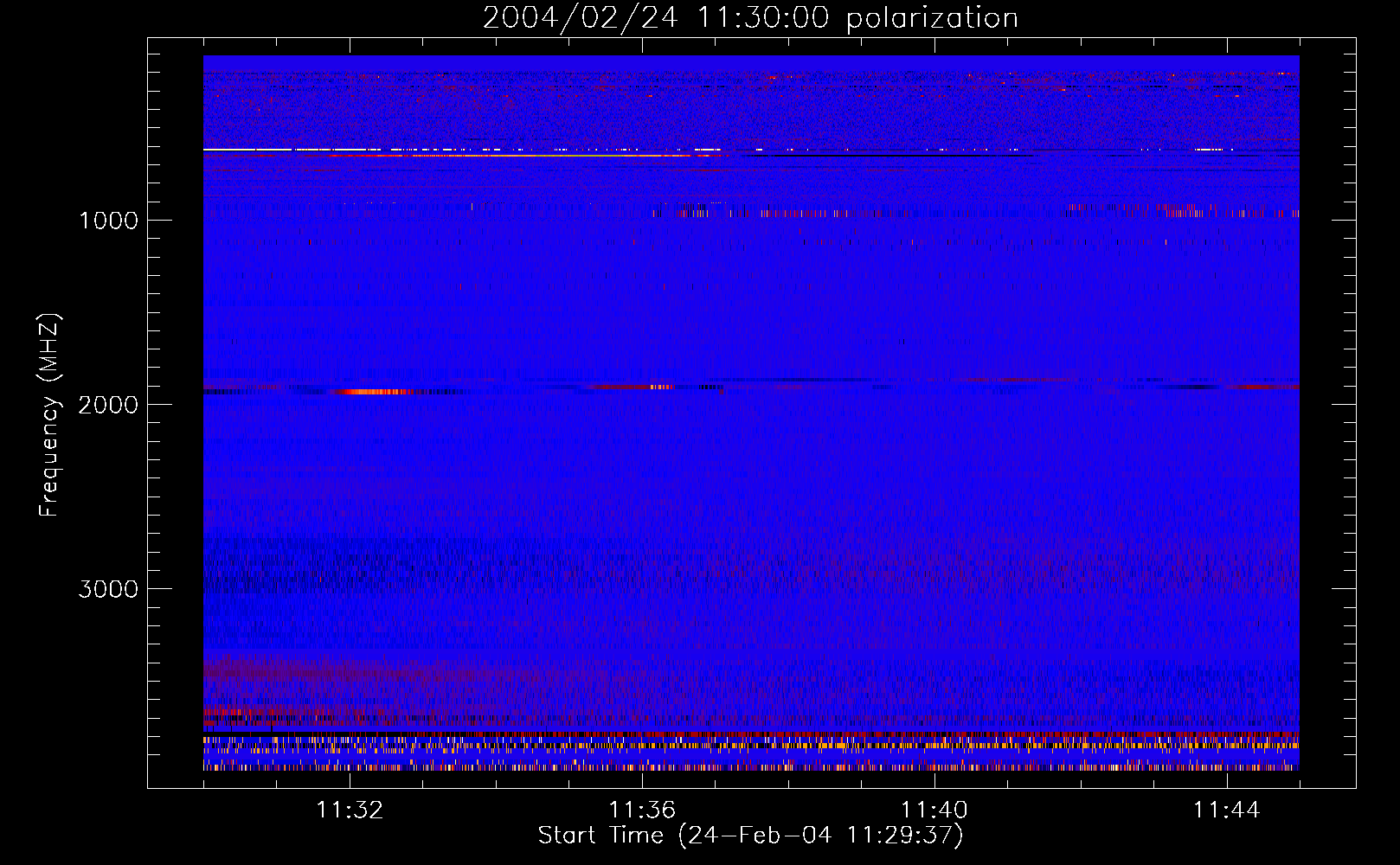Click the plot title '2004/02/24 11:30:00 polarization'
The image size is (1400, 865).
pyautogui.click(x=750, y=17)
